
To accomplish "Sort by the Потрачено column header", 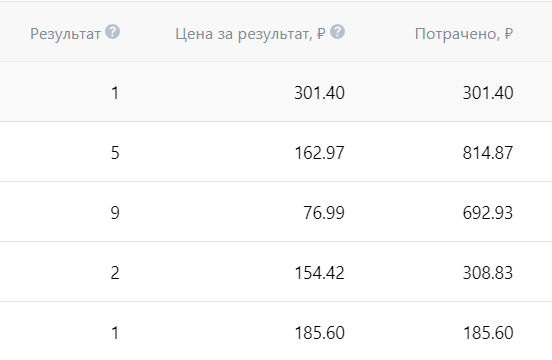I will click(x=464, y=34).
